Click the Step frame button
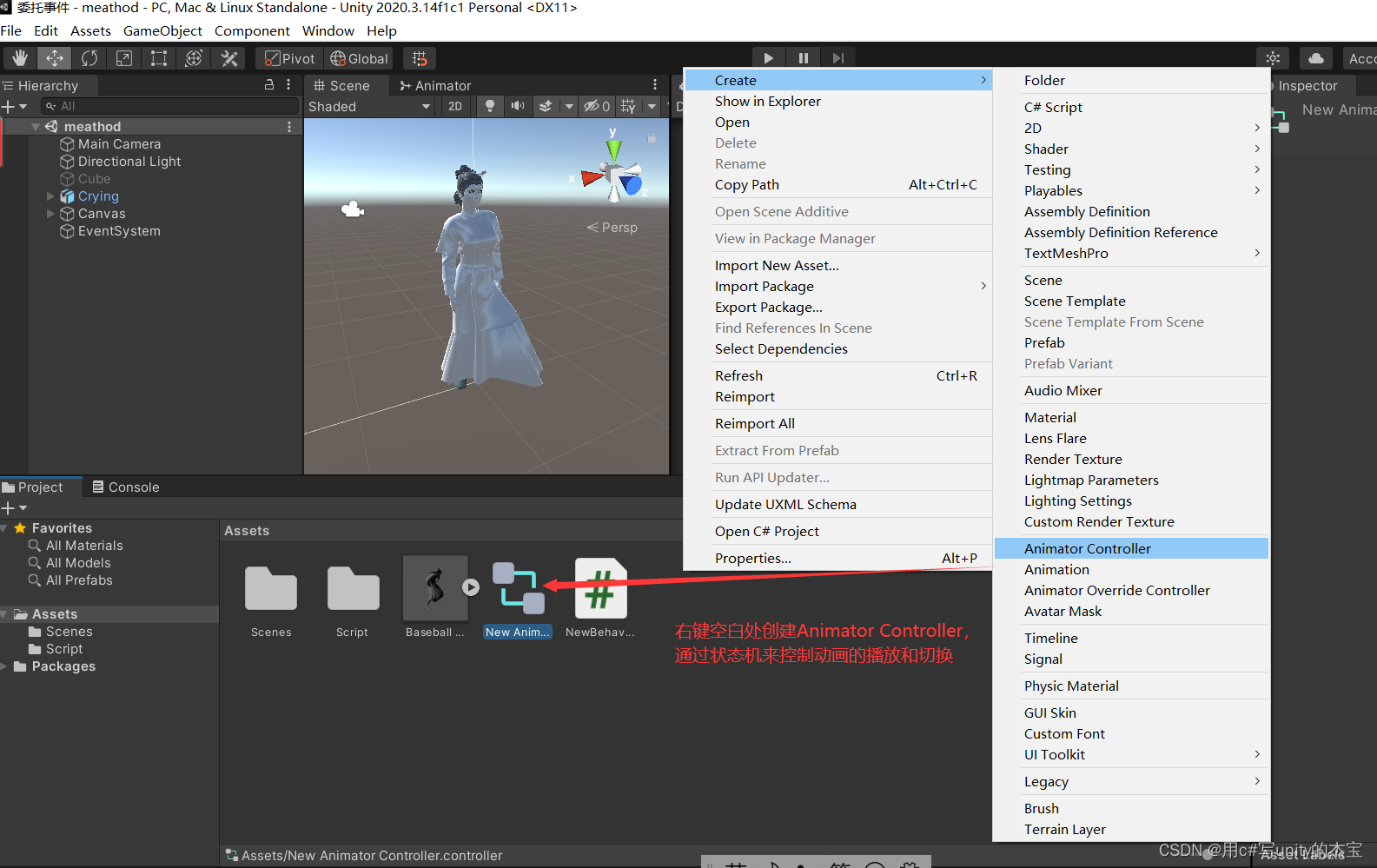The image size is (1377, 868). [x=837, y=58]
